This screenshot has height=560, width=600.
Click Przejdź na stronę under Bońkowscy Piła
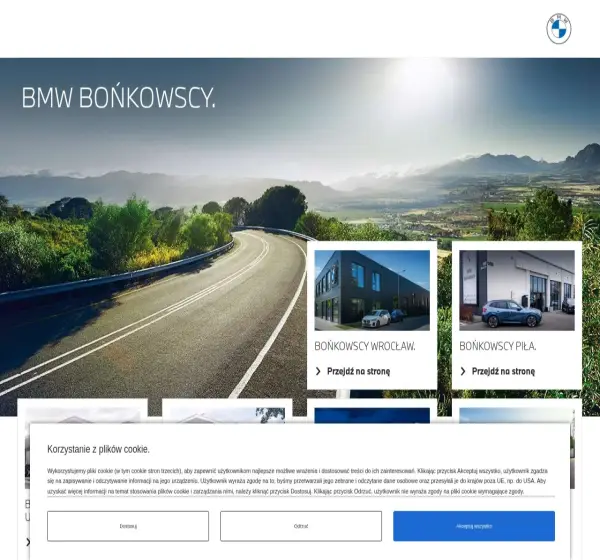[503, 371]
